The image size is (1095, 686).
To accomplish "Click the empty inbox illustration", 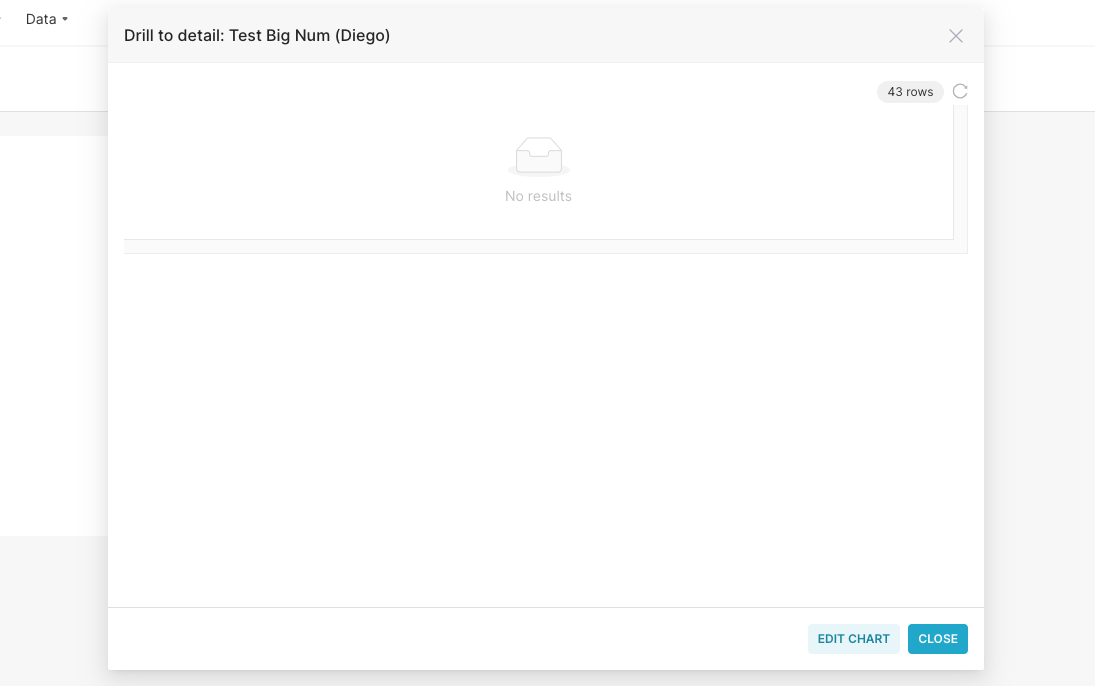I will 538,156.
